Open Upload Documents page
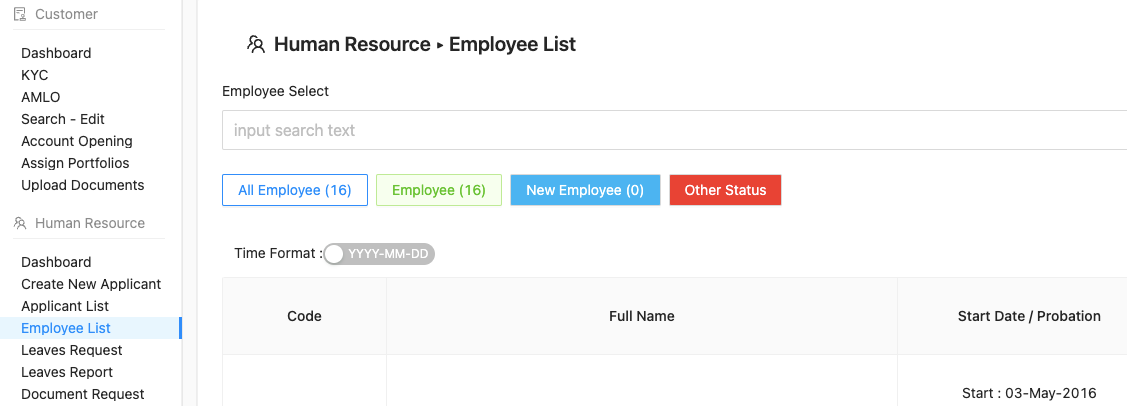The width and height of the screenshot is (1127, 406). [83, 185]
